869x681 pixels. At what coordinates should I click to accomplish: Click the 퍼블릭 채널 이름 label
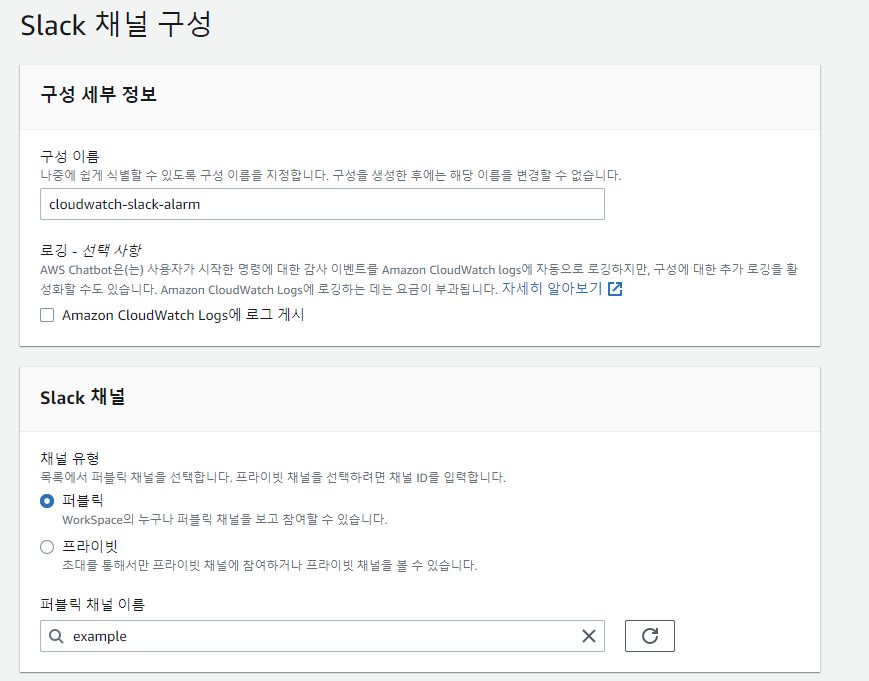point(93,604)
